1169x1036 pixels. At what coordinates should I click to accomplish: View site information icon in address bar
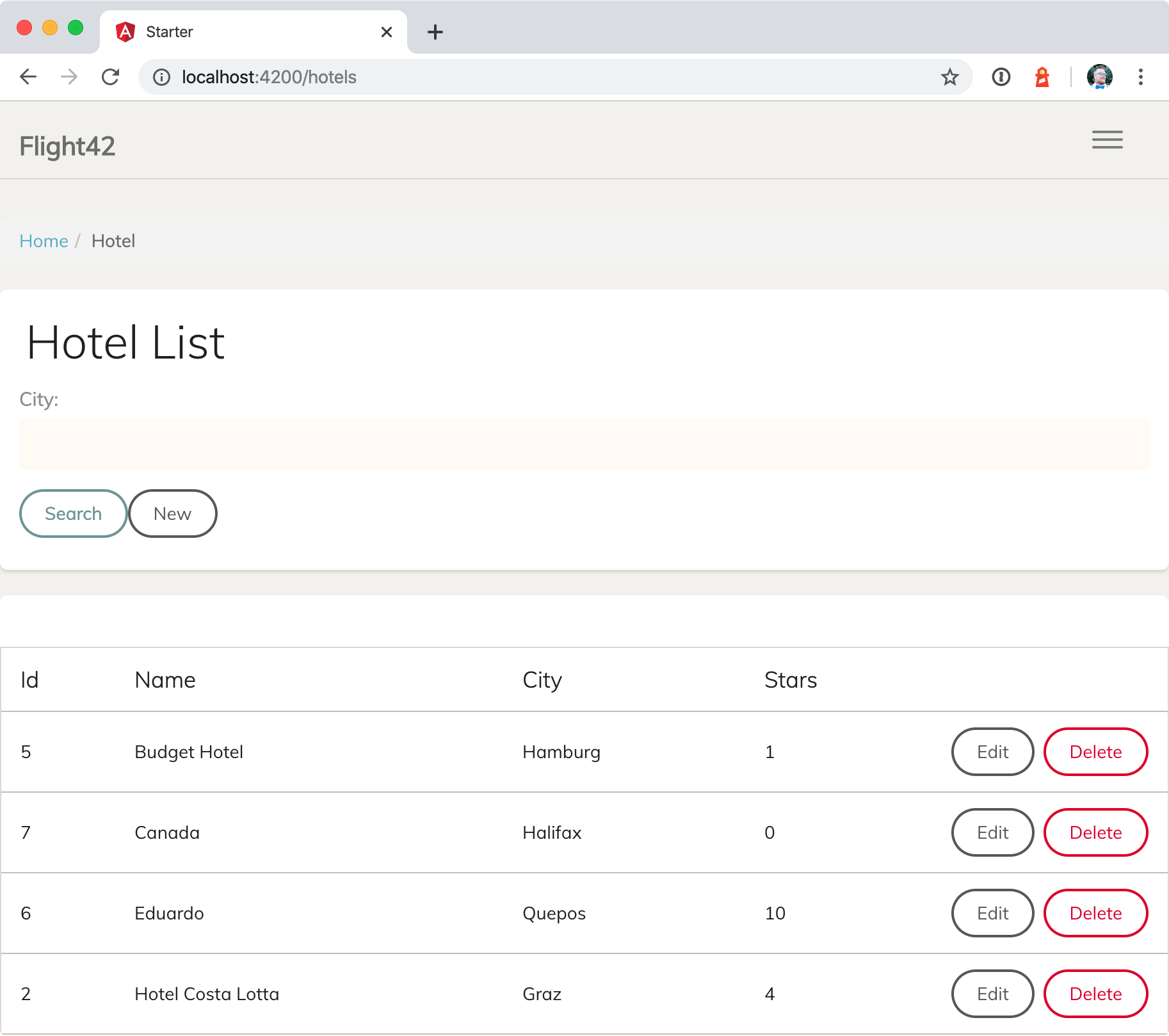tap(161, 77)
